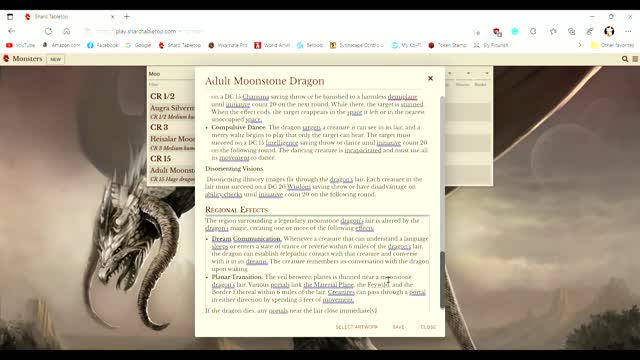This screenshot has height=360, width=640.
Task: Open the hamburger menu icon in Monsters bar
Action: point(635,59)
